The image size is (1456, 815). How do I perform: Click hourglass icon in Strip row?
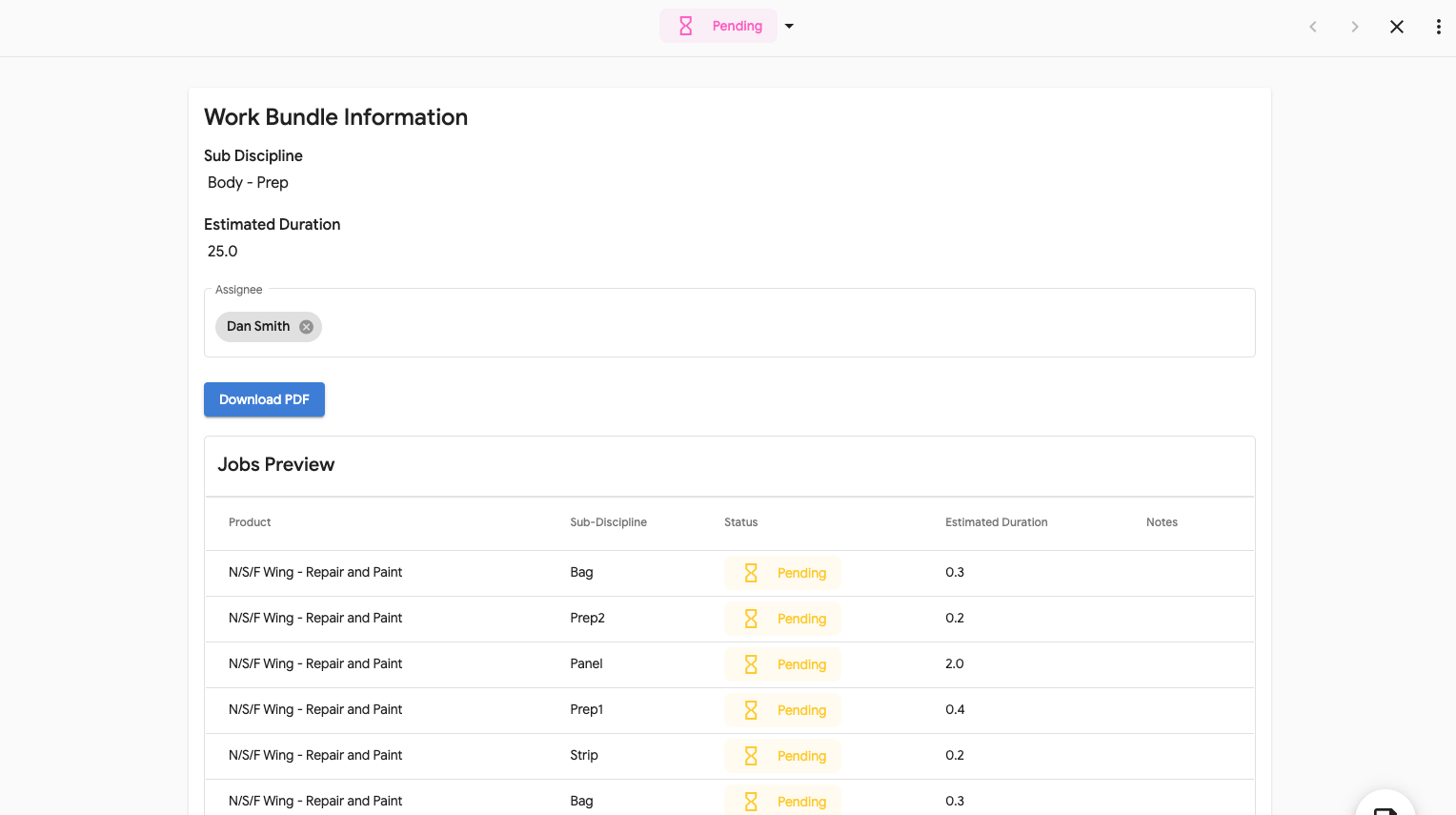751,756
